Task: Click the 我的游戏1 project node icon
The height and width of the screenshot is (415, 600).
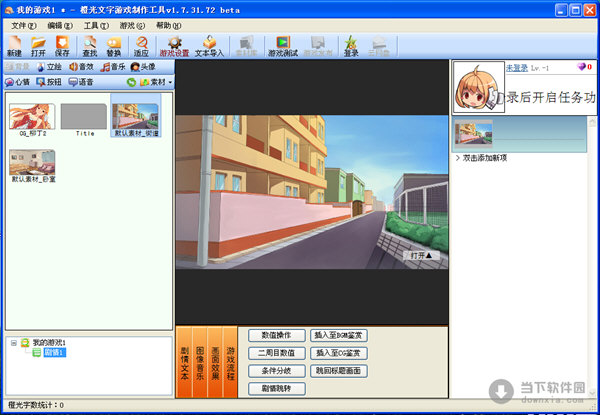Action: [25, 343]
